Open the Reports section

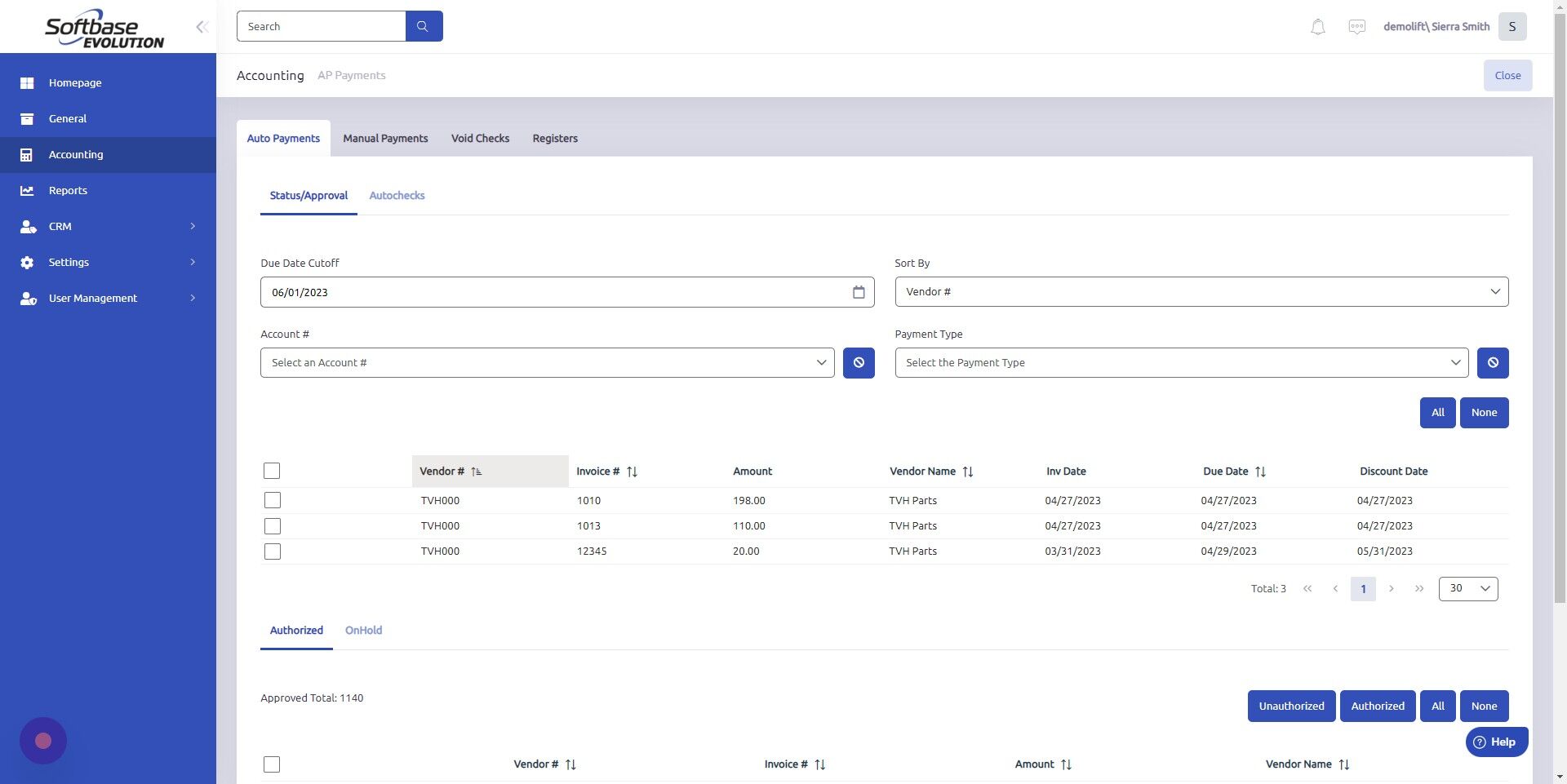(67, 190)
